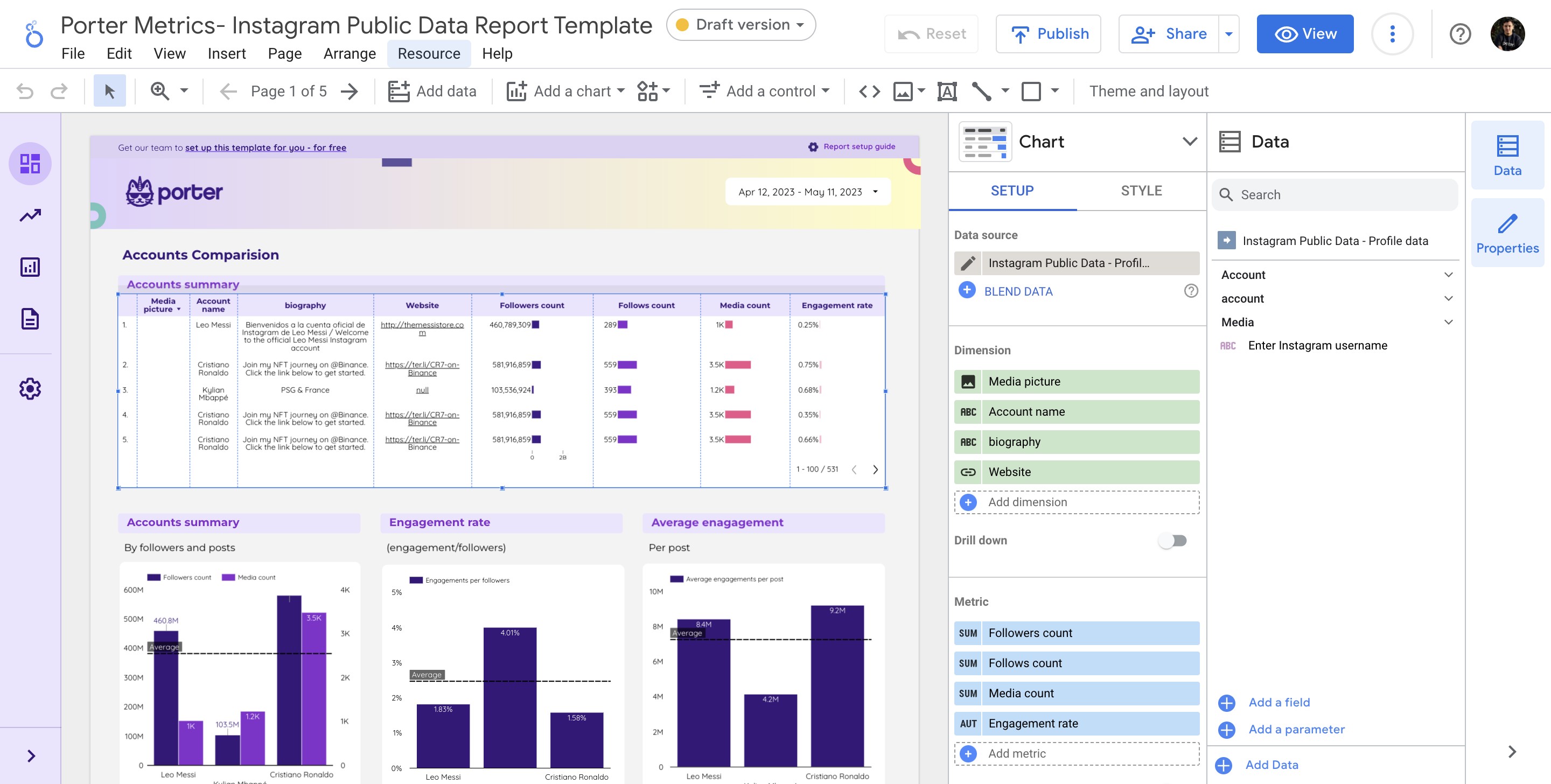1551x784 pixels.
Task: Open the document sidebar page
Action: point(30,319)
